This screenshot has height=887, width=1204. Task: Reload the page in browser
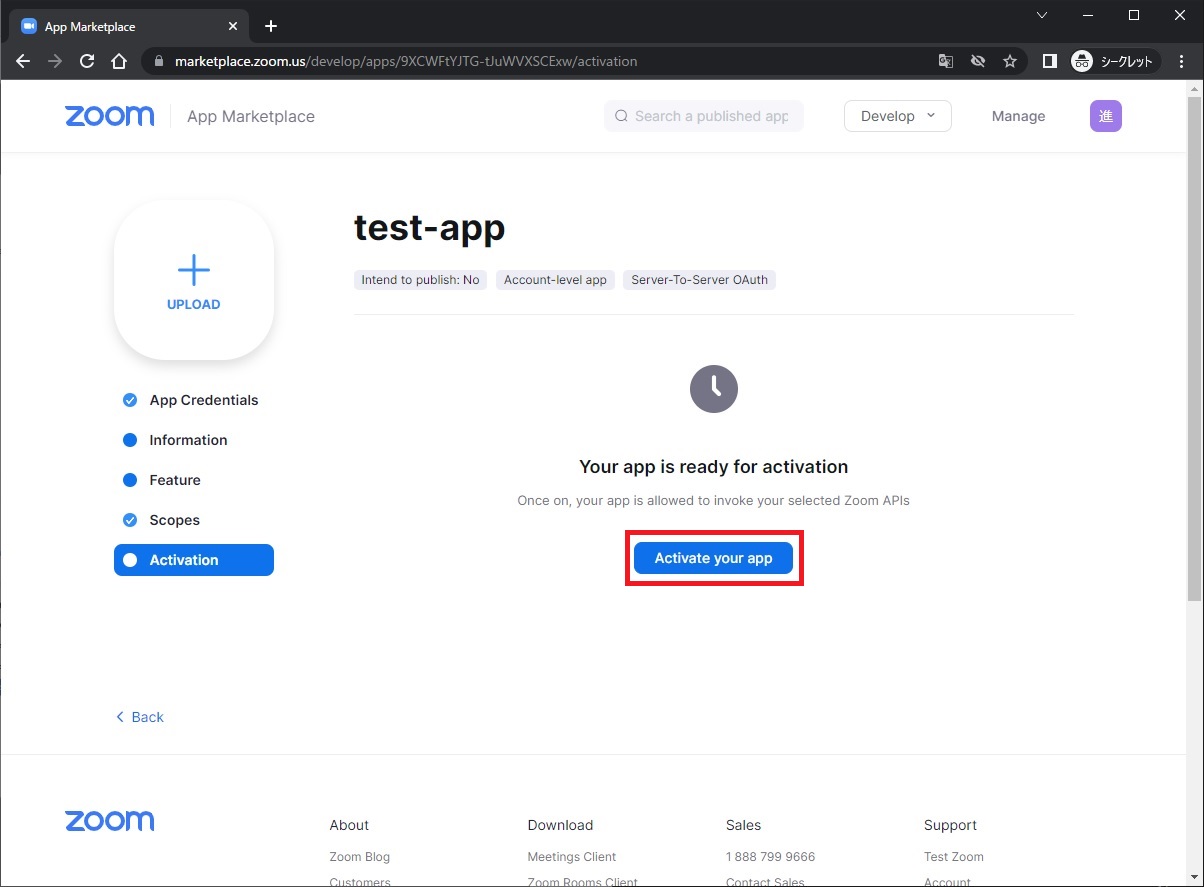tap(87, 61)
